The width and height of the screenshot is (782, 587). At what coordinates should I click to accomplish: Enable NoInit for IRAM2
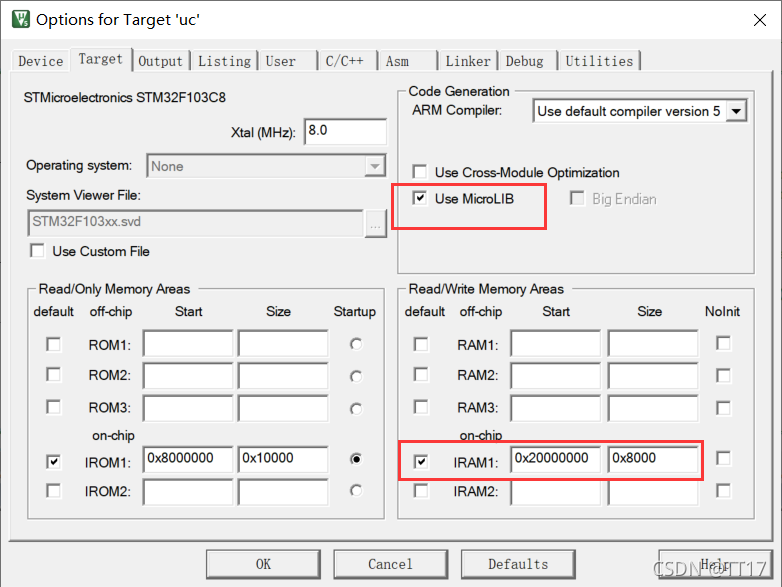tap(723, 491)
